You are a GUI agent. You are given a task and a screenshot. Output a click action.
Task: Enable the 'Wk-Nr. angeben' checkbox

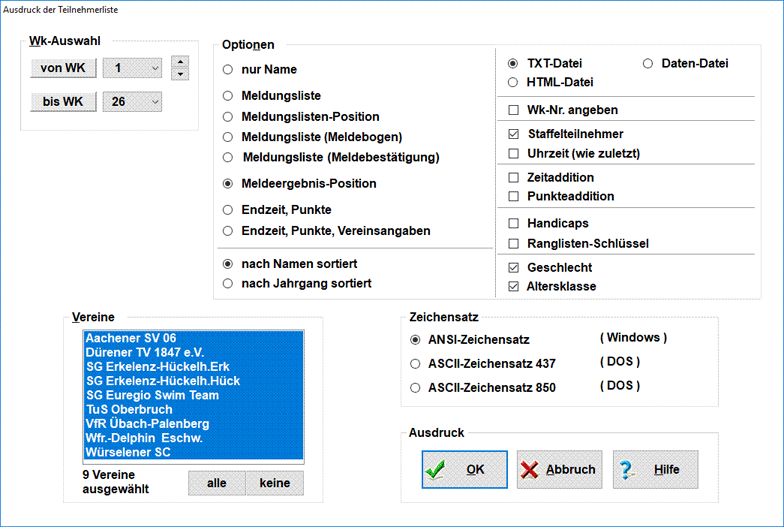tap(514, 110)
